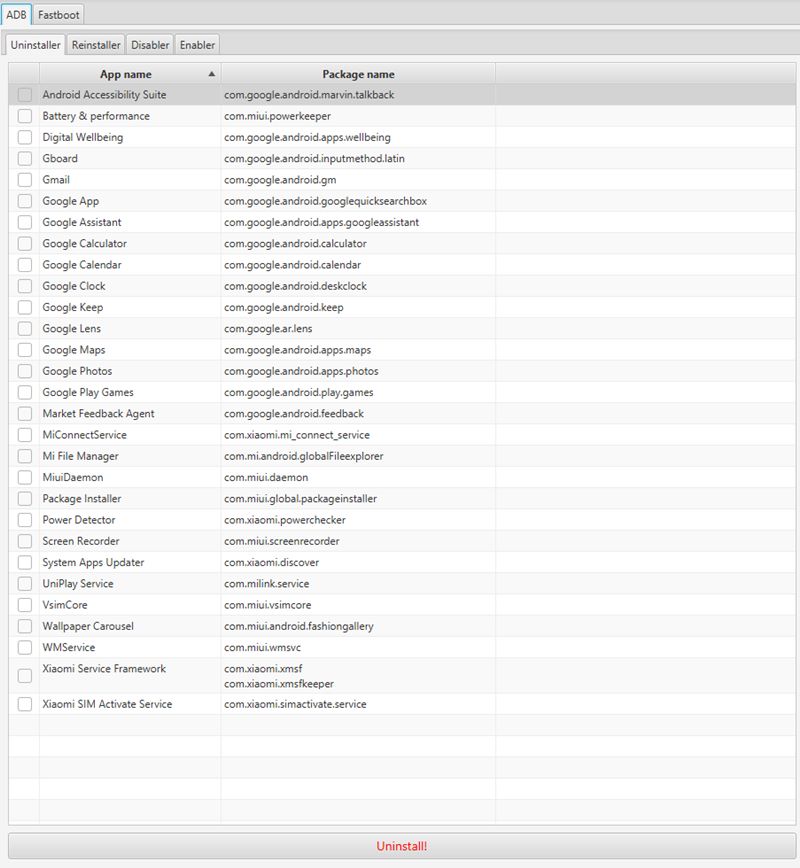Click the com.google.android.apps.wellbeing package text
800x868 pixels.
click(307, 137)
